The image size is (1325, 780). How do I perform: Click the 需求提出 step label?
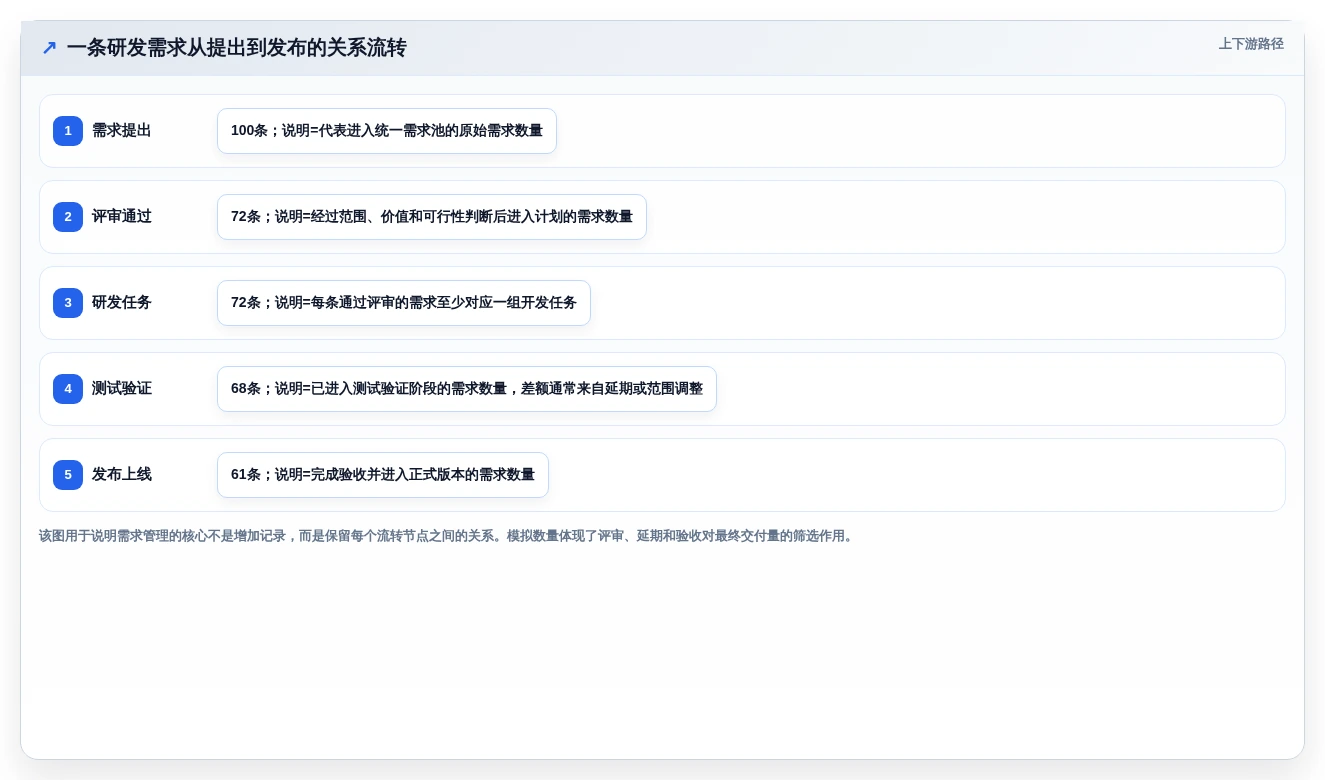tap(122, 131)
